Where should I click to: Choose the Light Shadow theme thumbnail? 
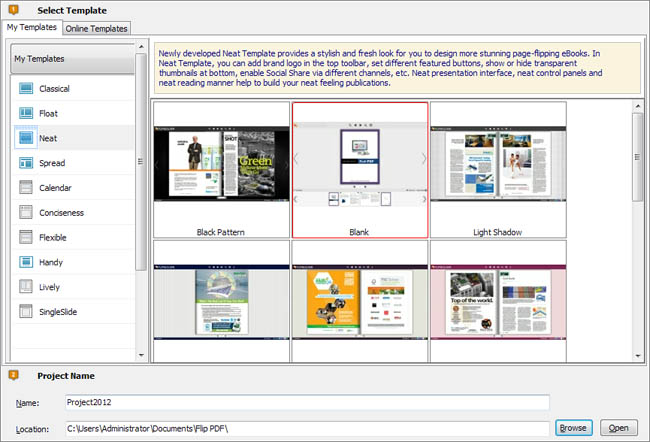tap(497, 166)
